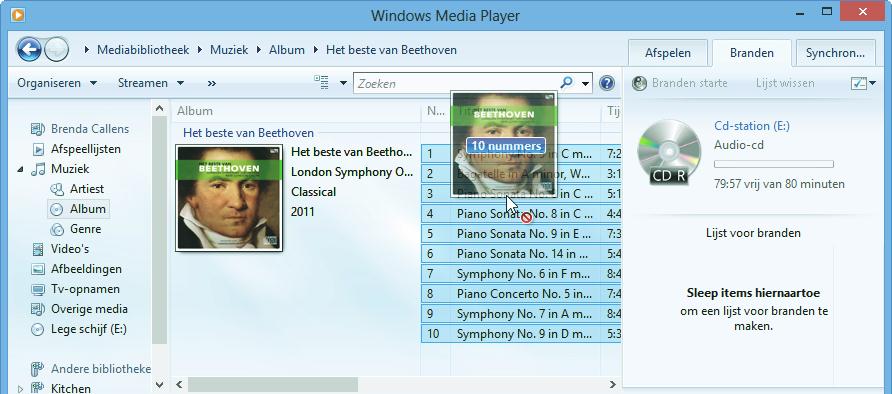Click the magnifier search icon
This screenshot has height=394, width=892.
566,83
